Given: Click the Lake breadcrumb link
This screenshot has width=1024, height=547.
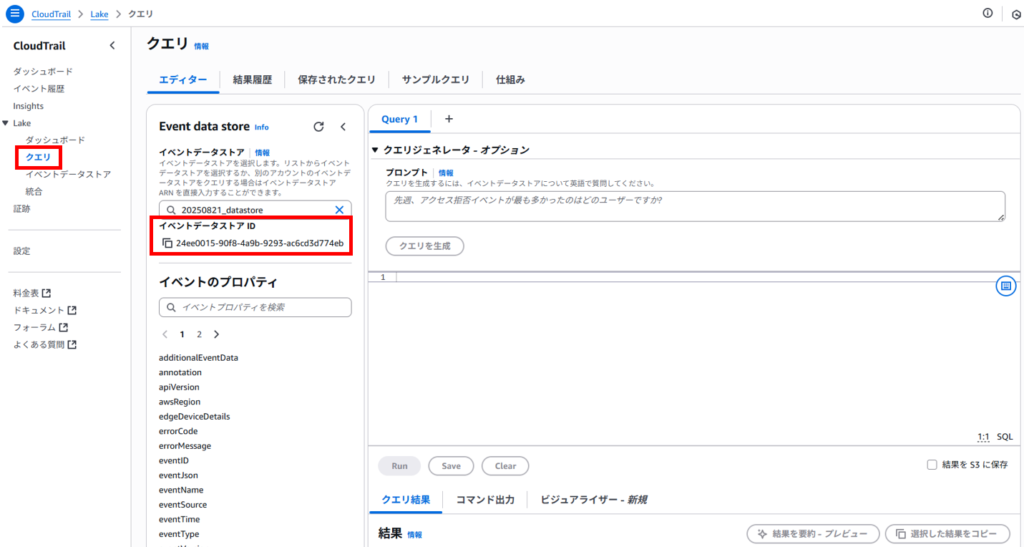Looking at the screenshot, I should 99,14.
